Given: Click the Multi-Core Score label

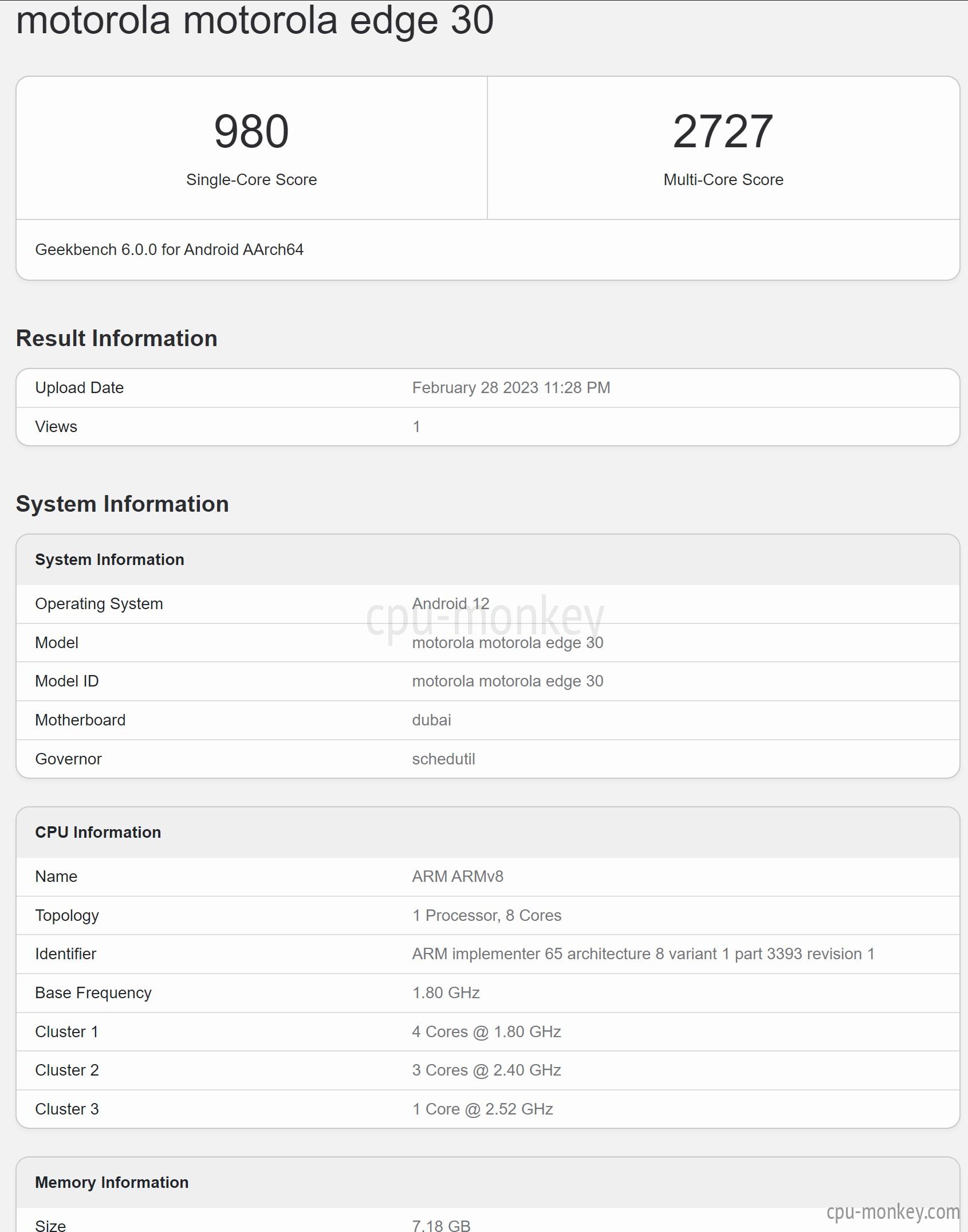Looking at the screenshot, I should pos(723,179).
